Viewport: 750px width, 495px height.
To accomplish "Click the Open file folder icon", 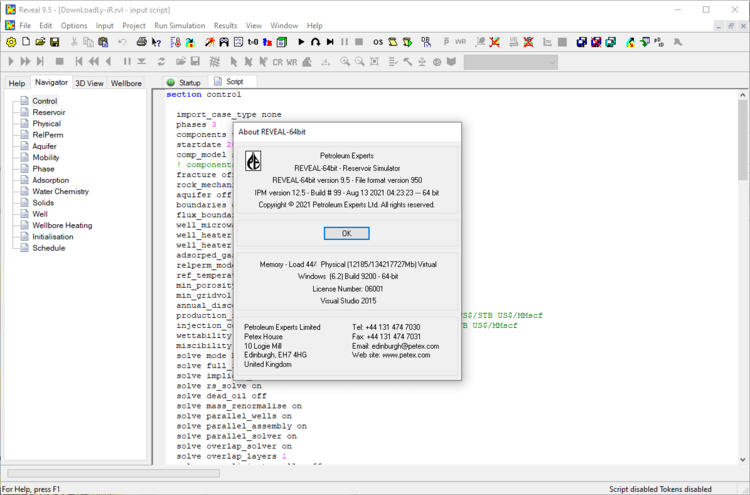I will click(41, 42).
